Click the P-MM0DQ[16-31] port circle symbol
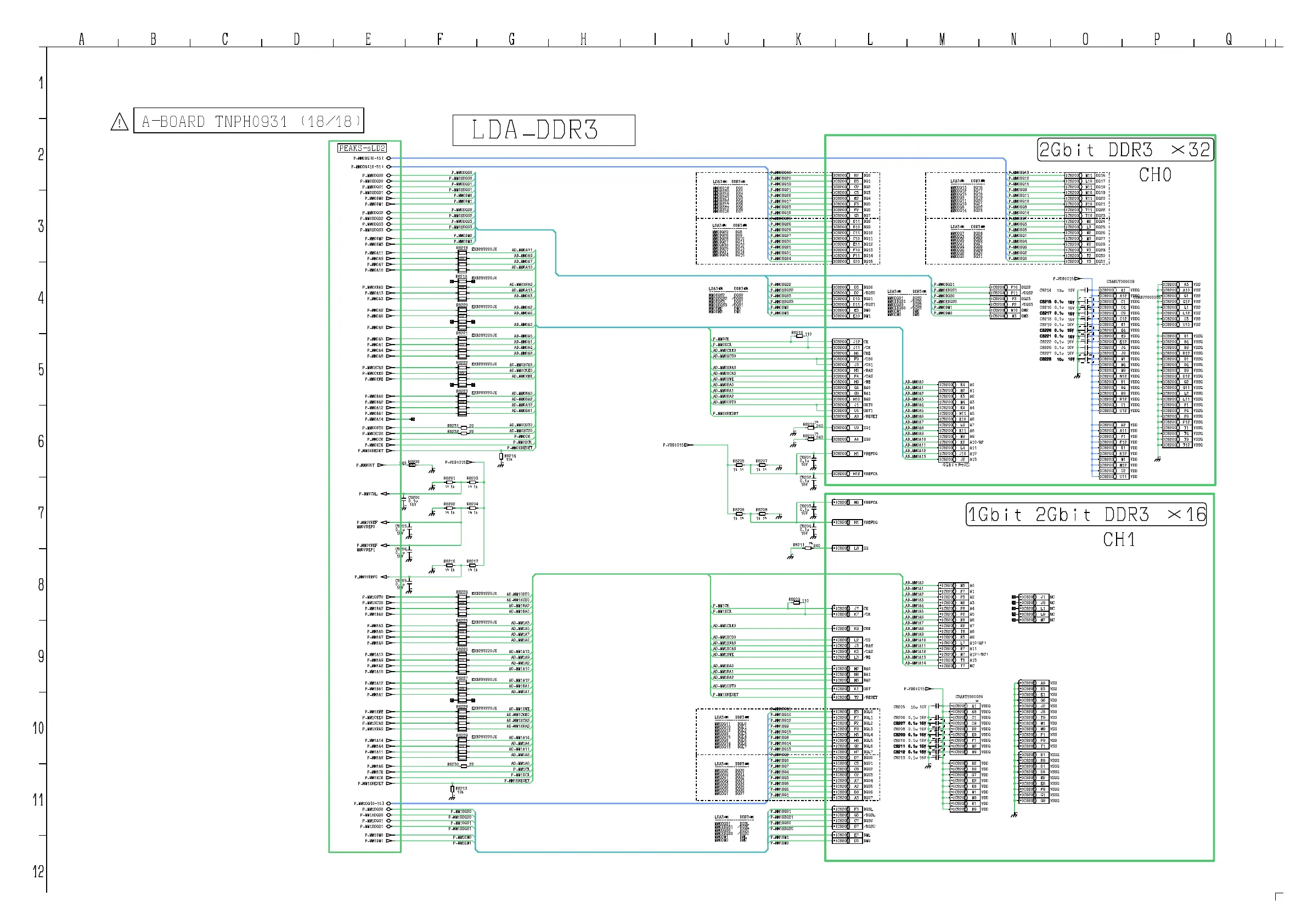Image resolution: width=1307 pixels, height=924 pixels. (390, 167)
